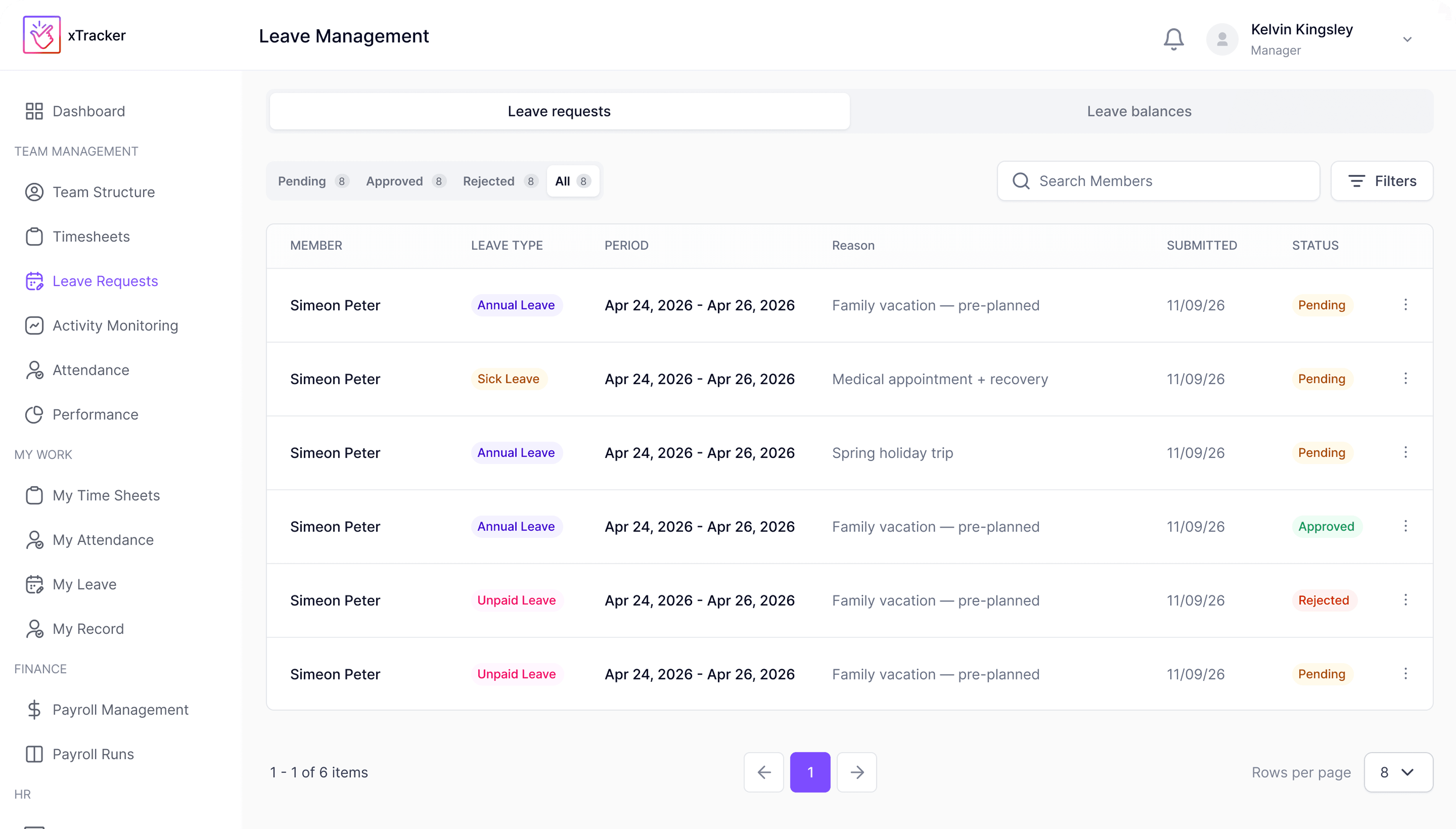
Task: Show Pending requests tab
Action: coord(313,181)
